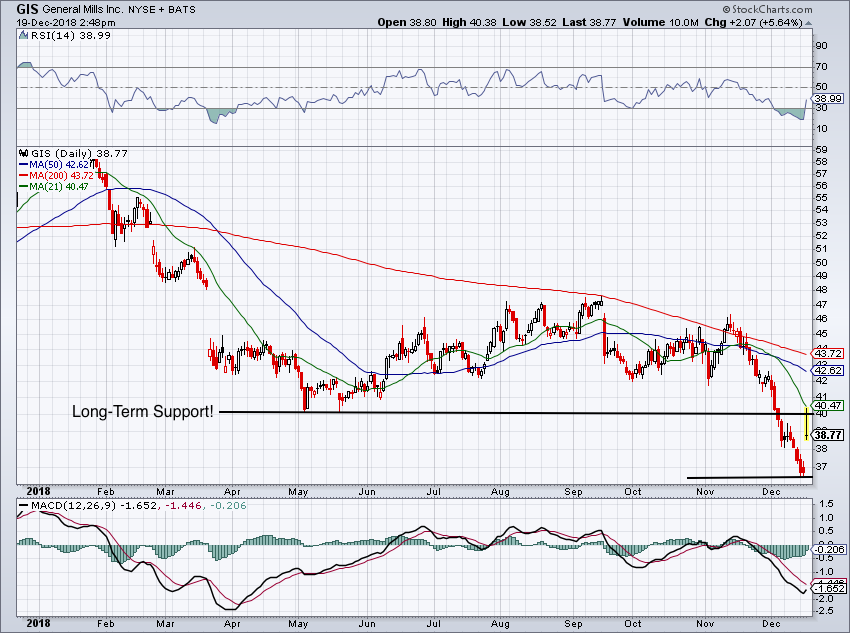850x633 pixels.
Task: Select the Low 38.52 value
Action: (x=529, y=23)
